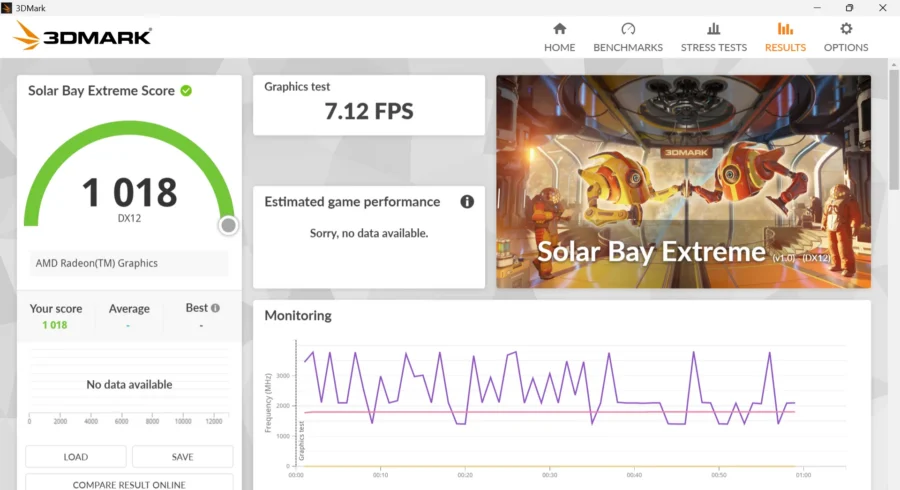900x490 pixels.
Task: Click the Solar Bay Extreme preview image
Action: (x=683, y=181)
